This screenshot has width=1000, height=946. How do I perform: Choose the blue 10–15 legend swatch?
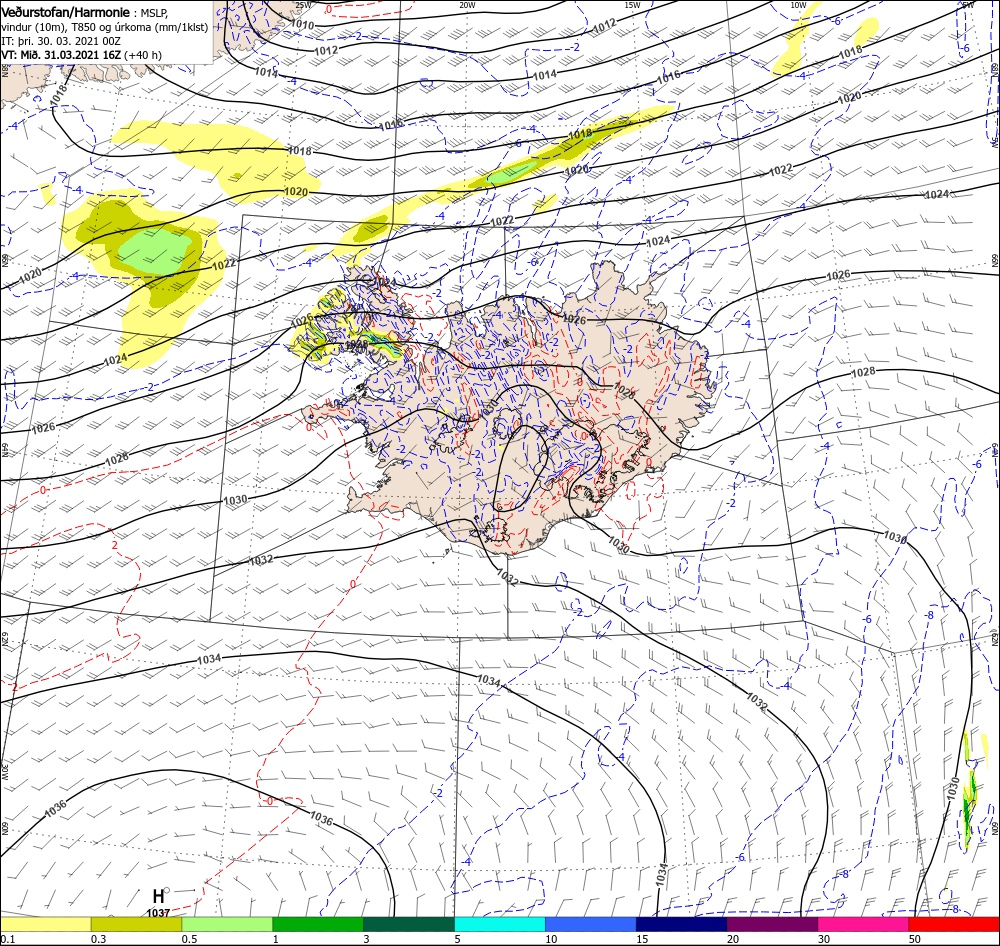[x=591, y=924]
